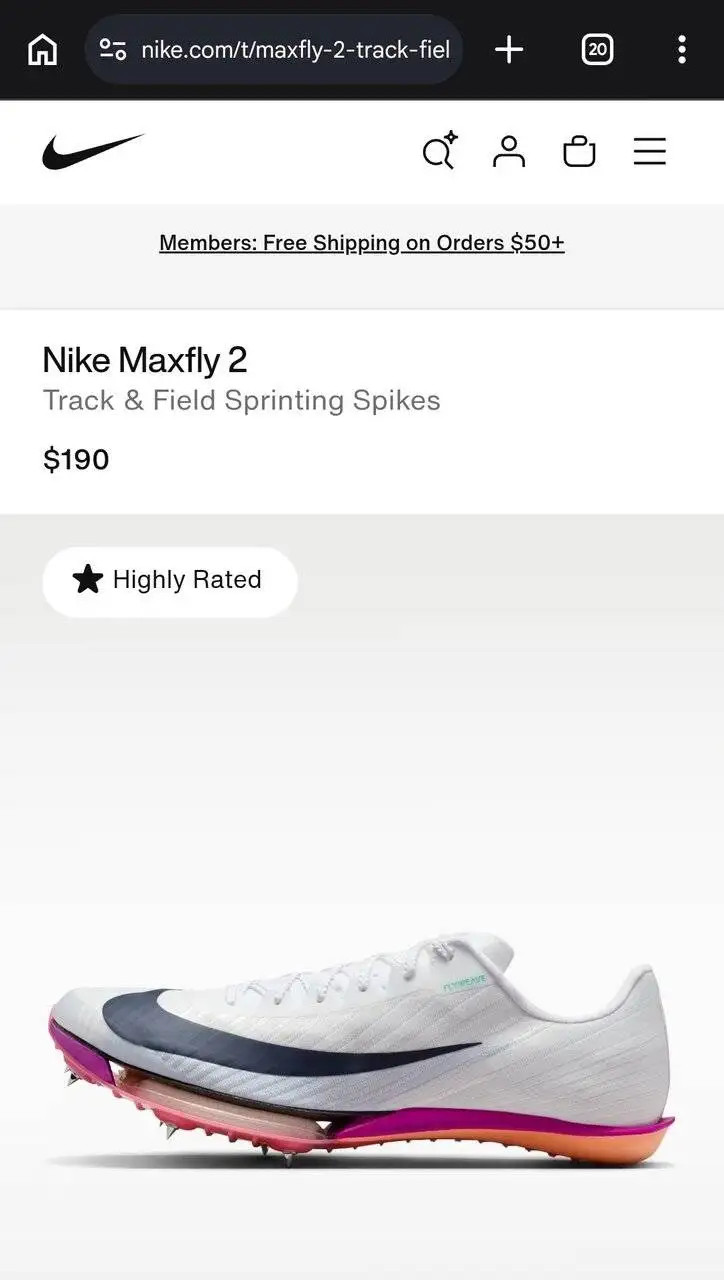Open Members Free Shipping on Orders $50+ link
Image resolution: width=724 pixels, height=1280 pixels.
362,243
